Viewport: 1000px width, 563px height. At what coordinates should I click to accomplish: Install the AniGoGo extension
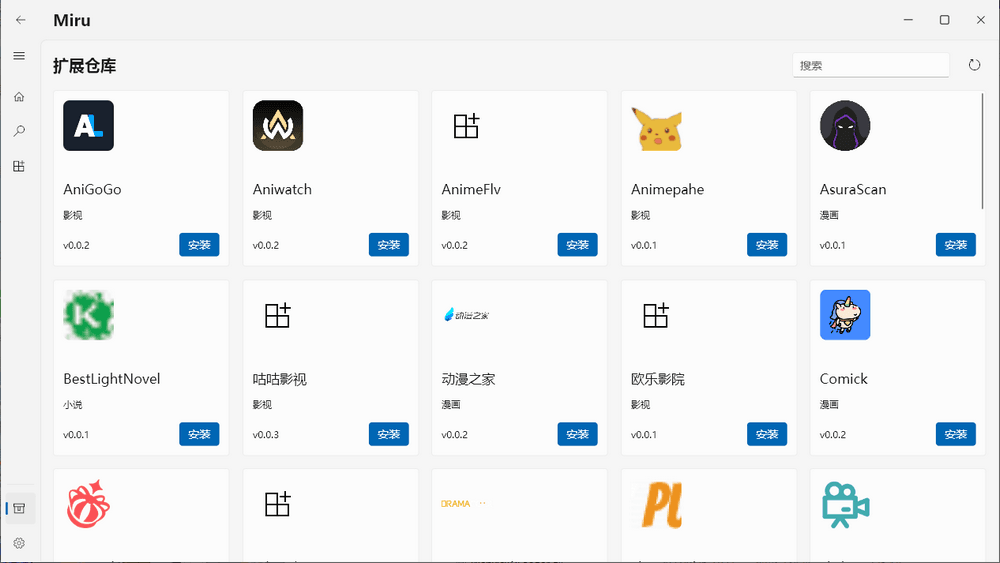(x=199, y=245)
